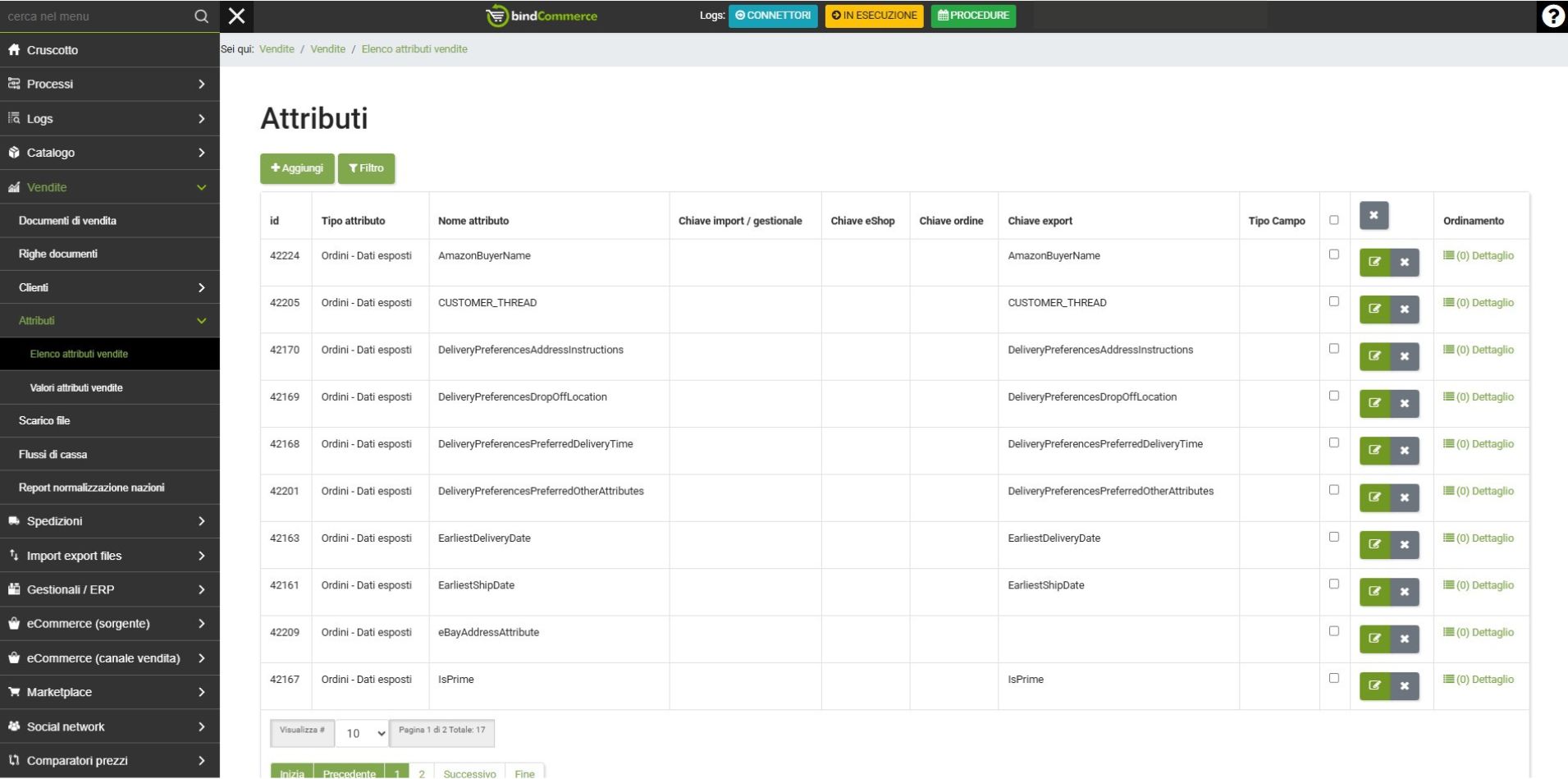This screenshot has height=779, width=1568.
Task: Expand the Marketplace sidebar menu
Action: point(109,692)
